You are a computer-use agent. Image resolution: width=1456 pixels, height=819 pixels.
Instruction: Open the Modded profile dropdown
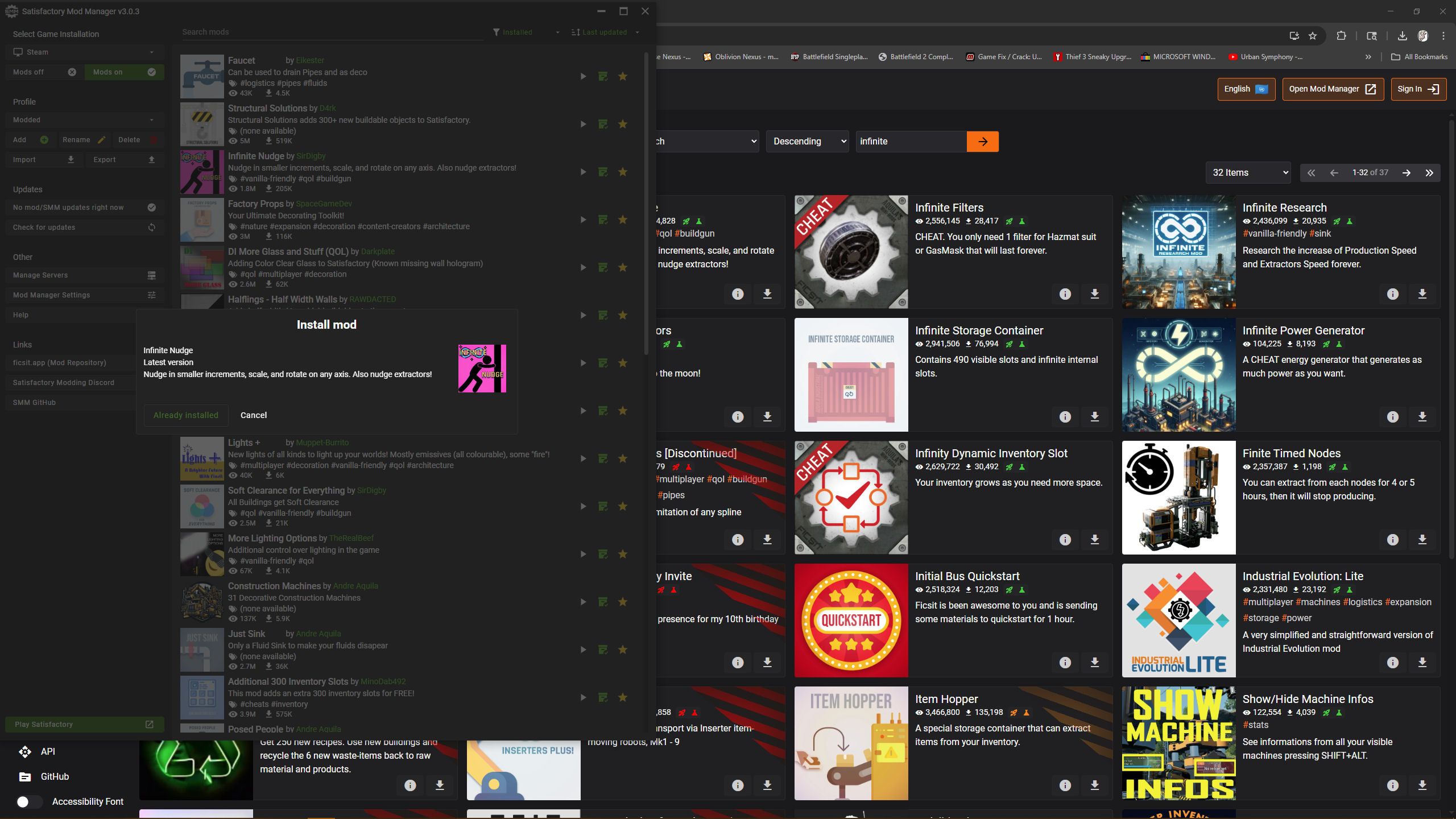coord(85,120)
